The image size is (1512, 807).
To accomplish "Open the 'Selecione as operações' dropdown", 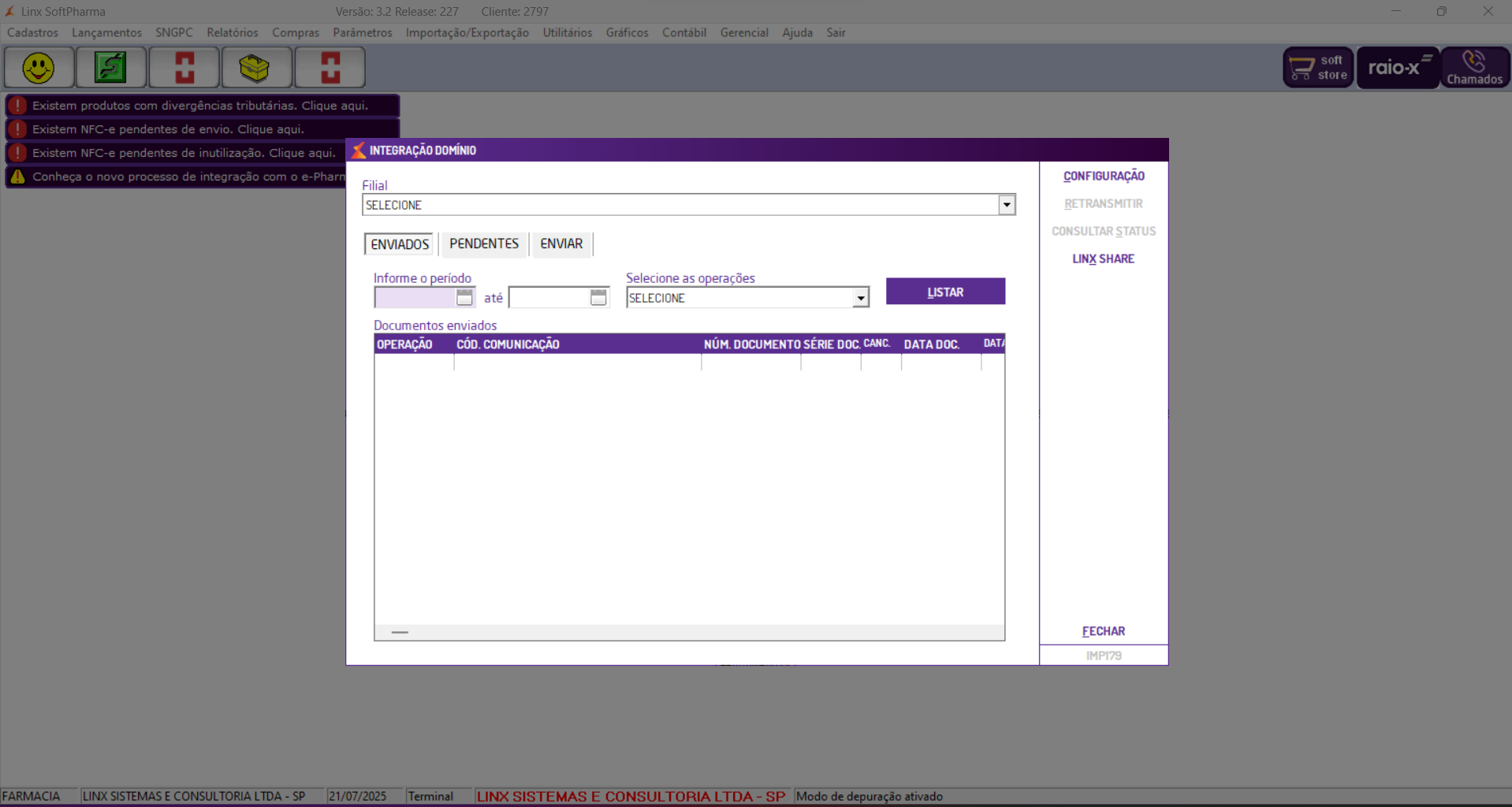I will [x=861, y=298].
